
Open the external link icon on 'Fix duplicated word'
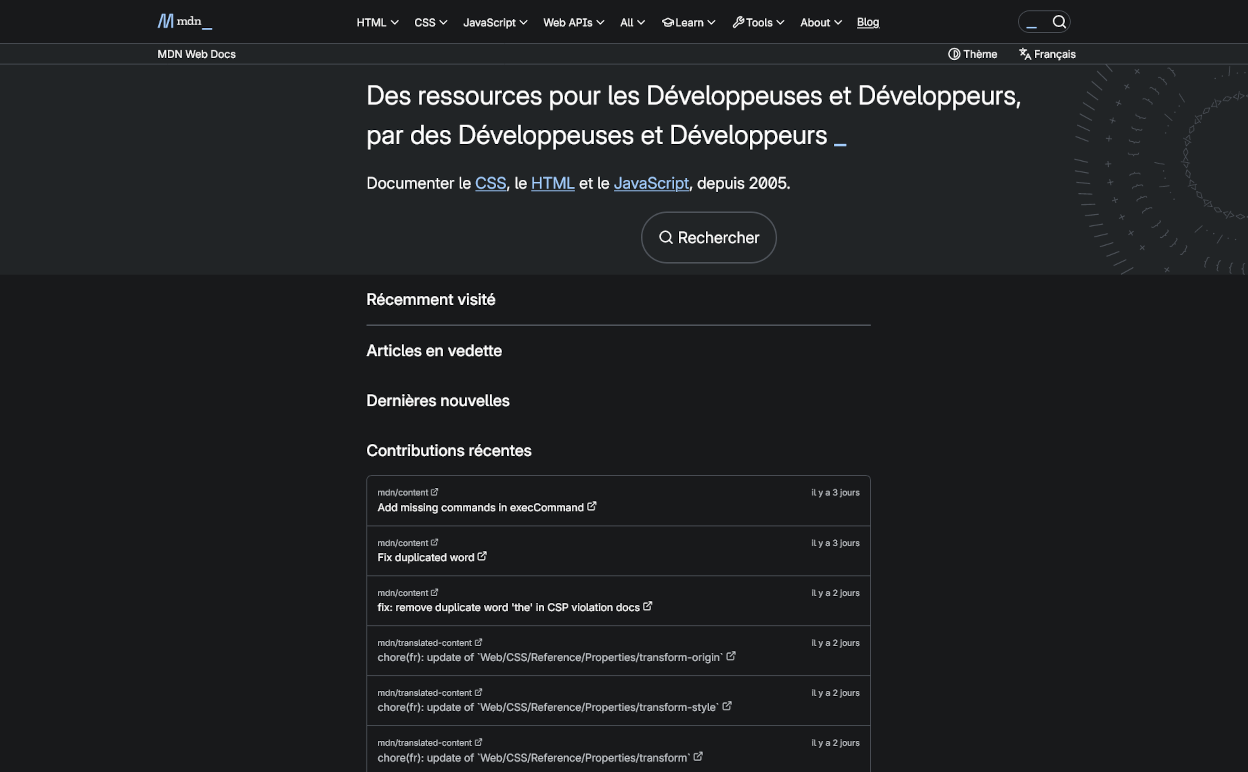tap(482, 556)
